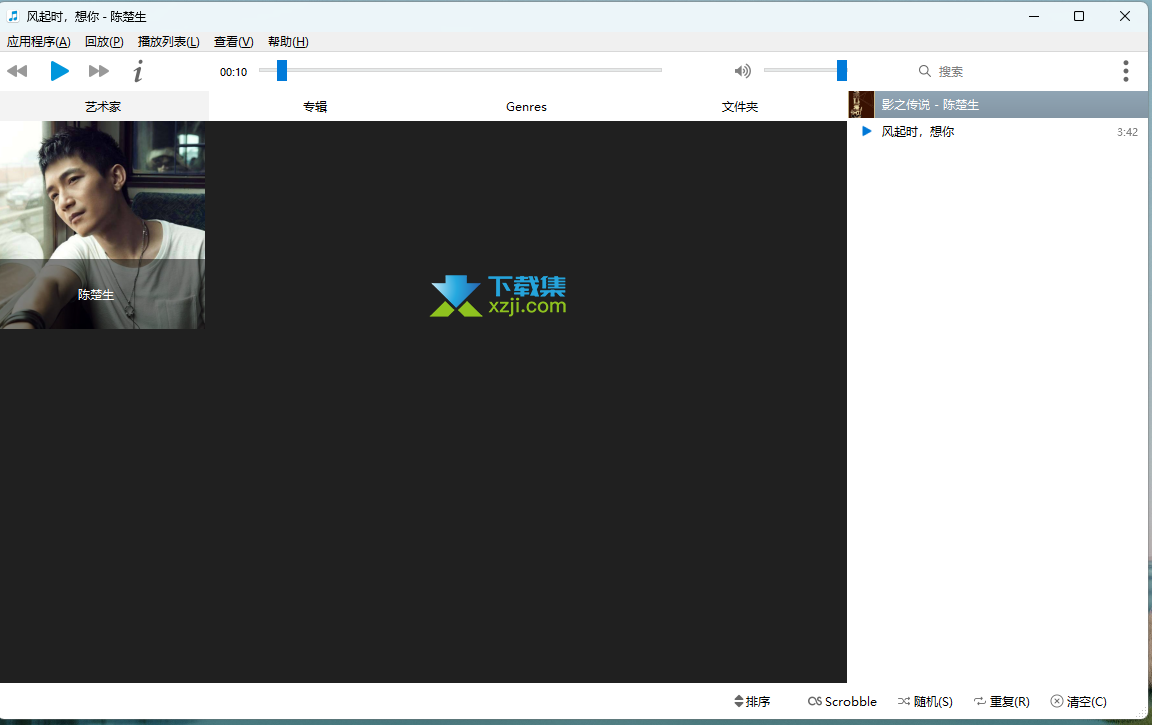Viewport: 1152px width, 725px height.
Task: Adjust the playback seek slider handle
Action: coord(281,71)
